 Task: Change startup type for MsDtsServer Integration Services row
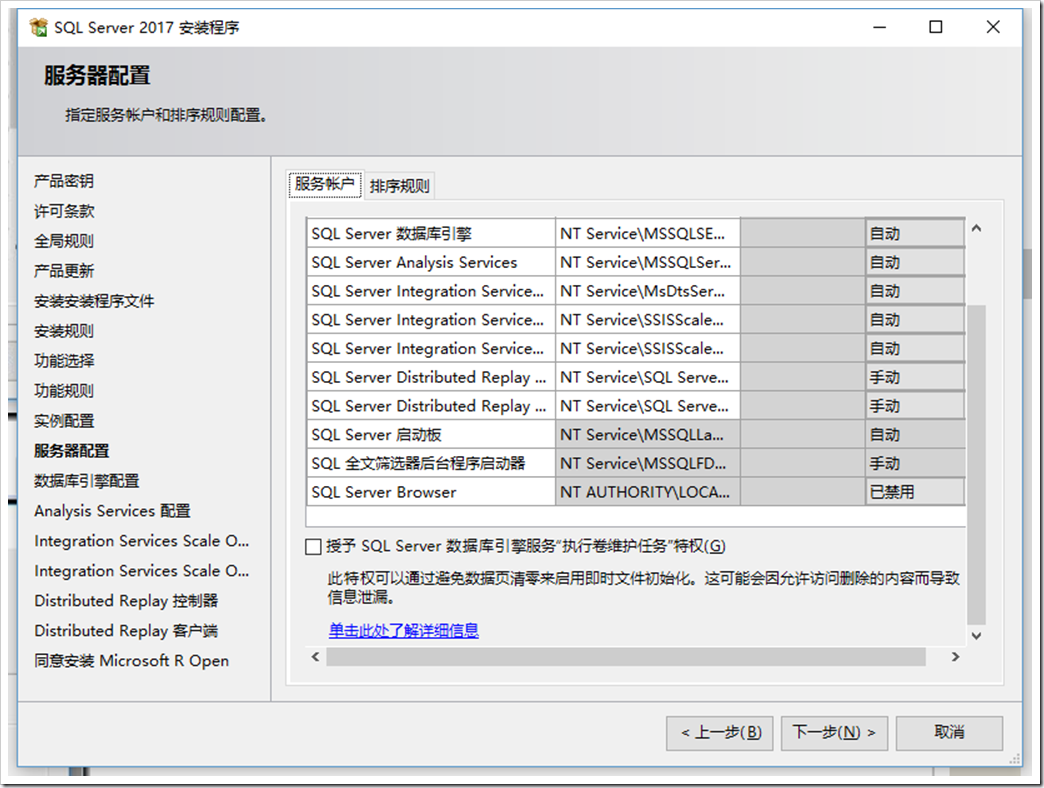click(x=915, y=291)
